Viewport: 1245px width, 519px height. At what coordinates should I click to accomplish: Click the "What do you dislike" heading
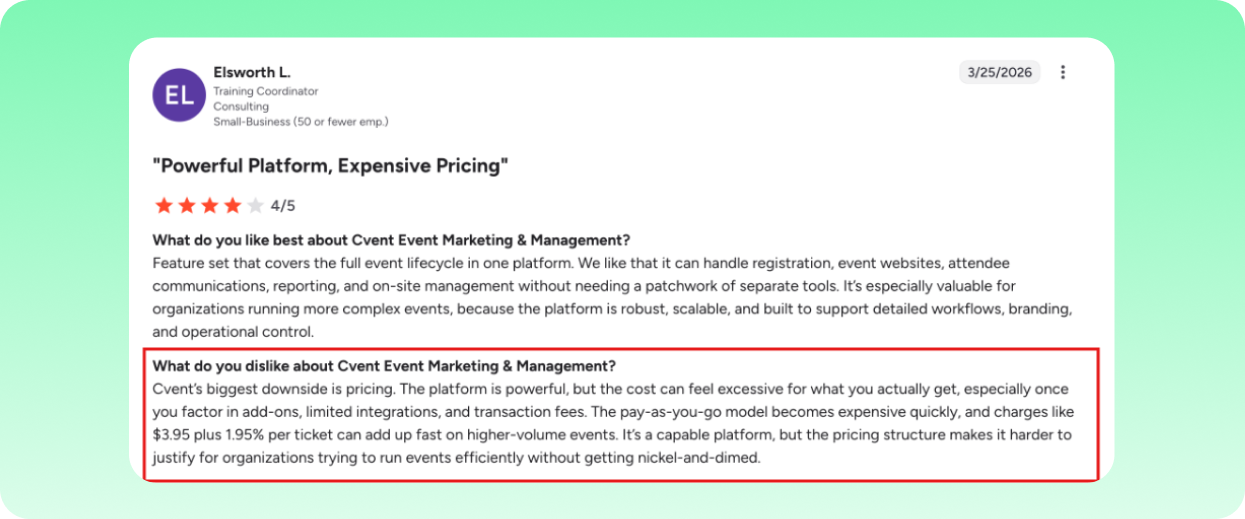[384, 365]
